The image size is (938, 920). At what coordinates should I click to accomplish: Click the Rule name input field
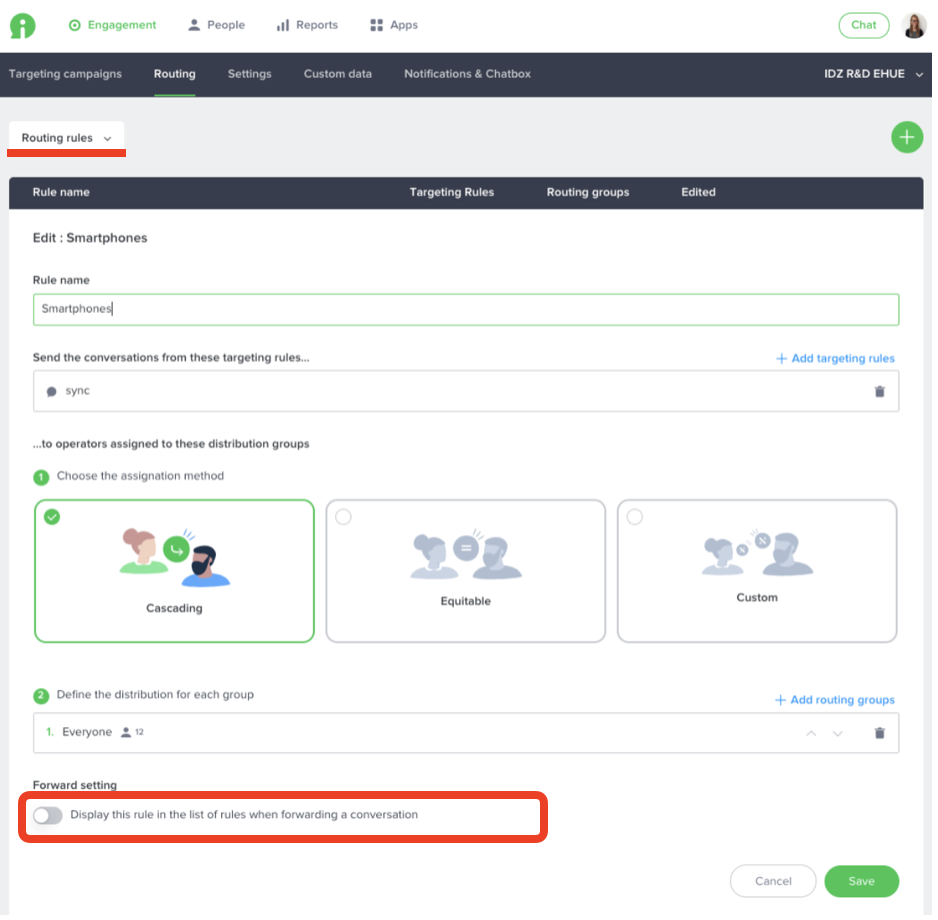465,309
